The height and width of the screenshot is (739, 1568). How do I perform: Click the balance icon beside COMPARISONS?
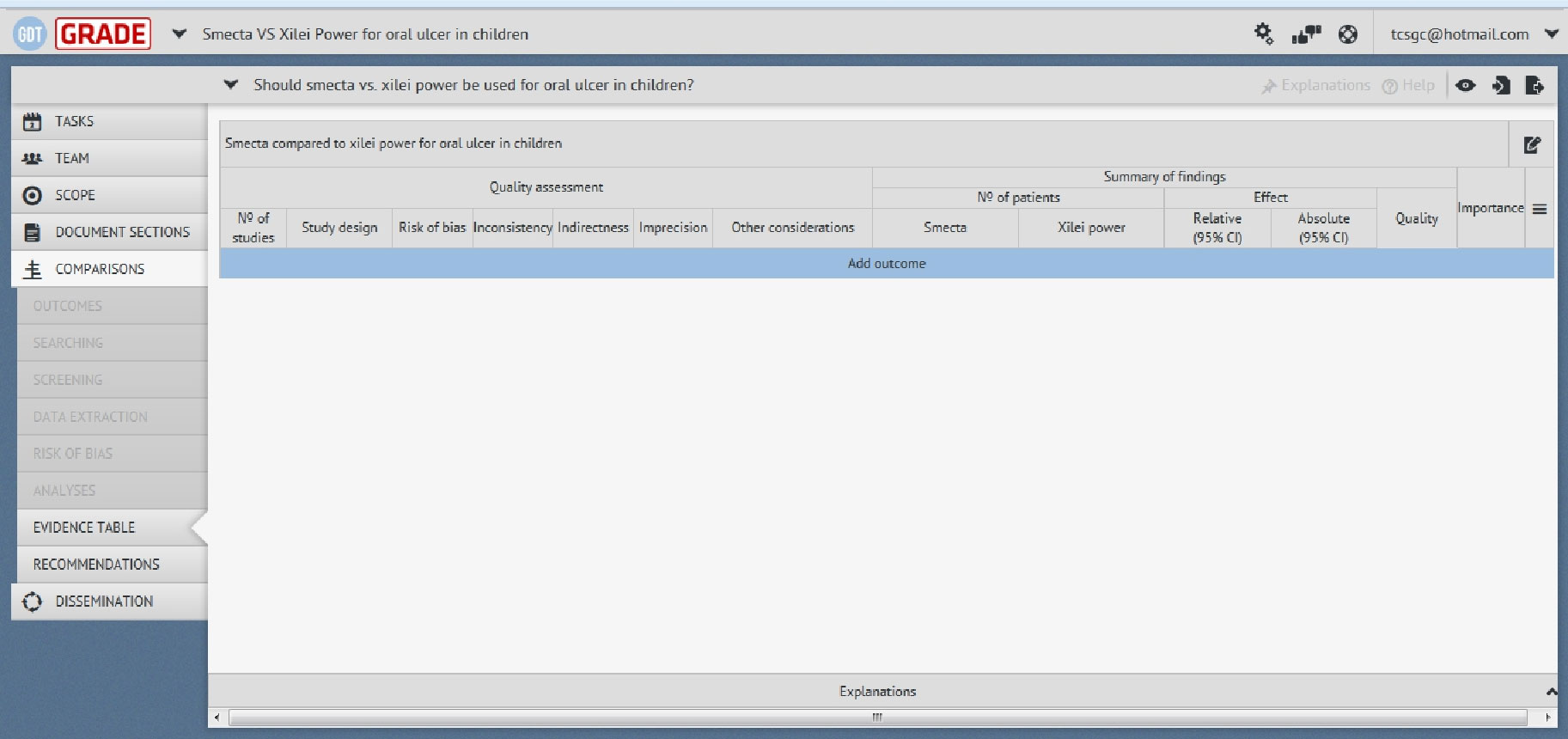[x=32, y=270]
